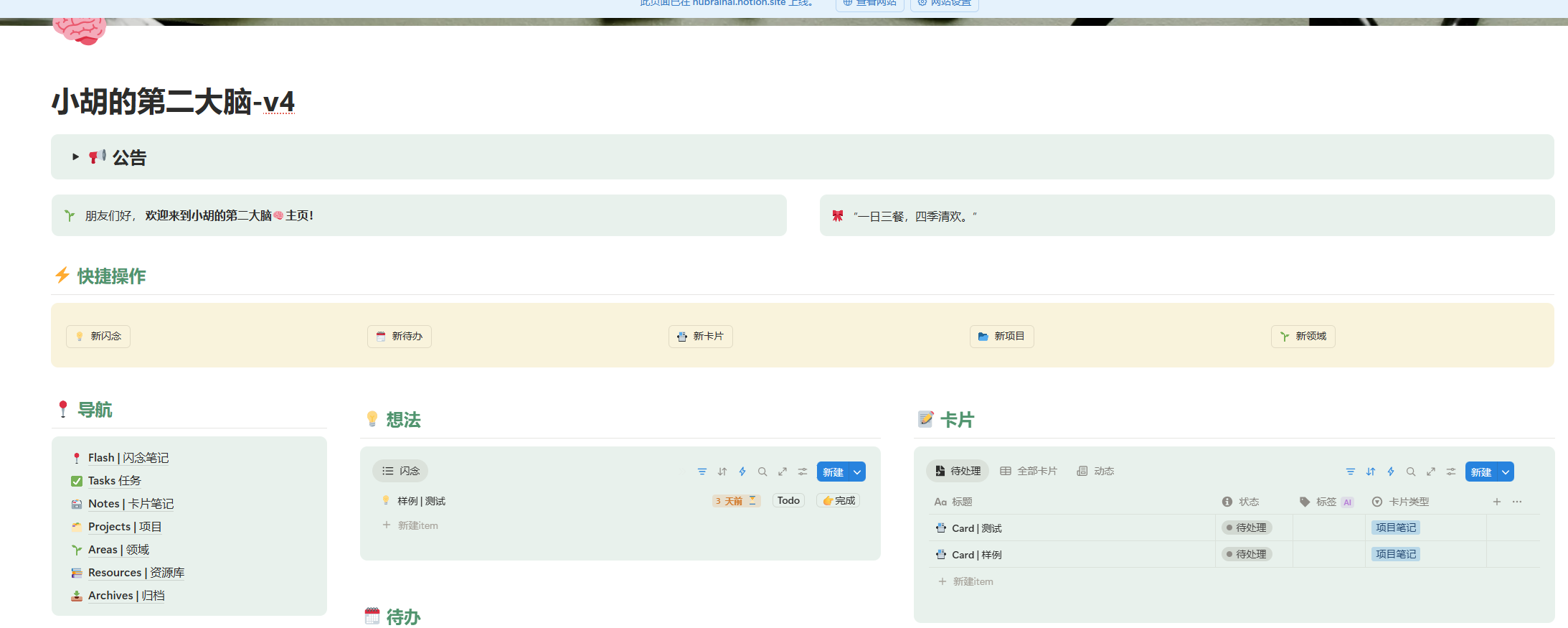Click the brain page icon
Image resolution: width=1568 pixels, height=628 pixels.
point(79,32)
